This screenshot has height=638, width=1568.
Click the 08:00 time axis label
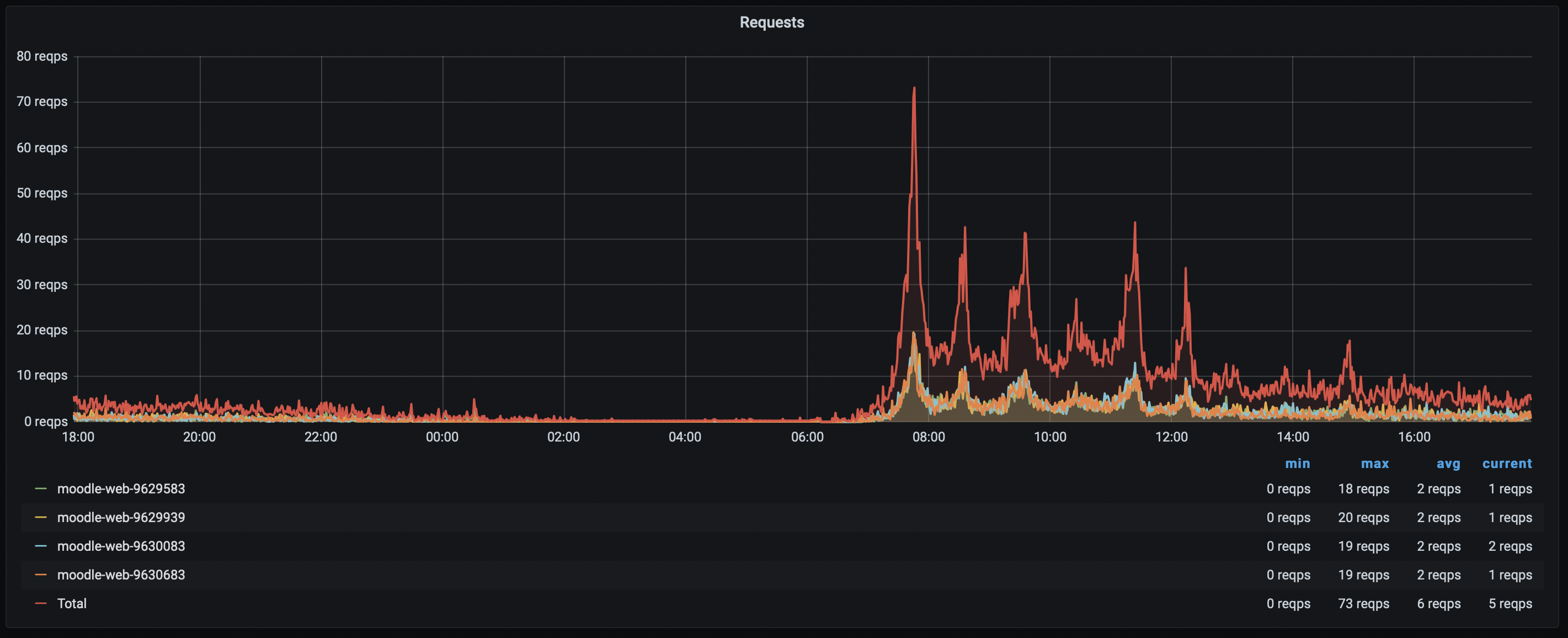click(x=931, y=437)
